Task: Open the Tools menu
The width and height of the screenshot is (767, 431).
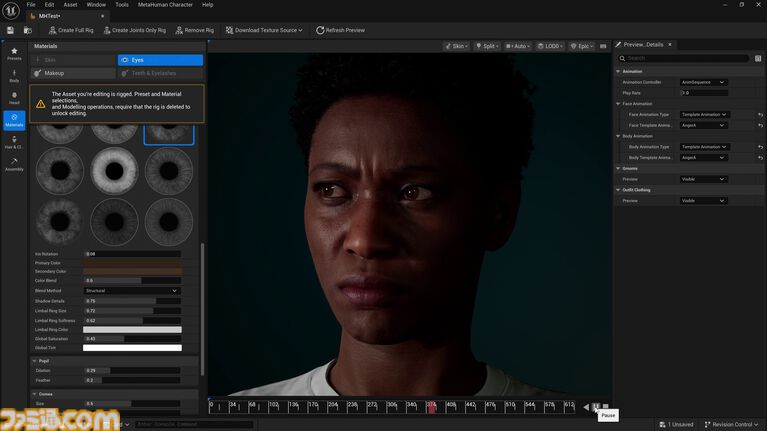Action: pyautogui.click(x=122, y=4)
